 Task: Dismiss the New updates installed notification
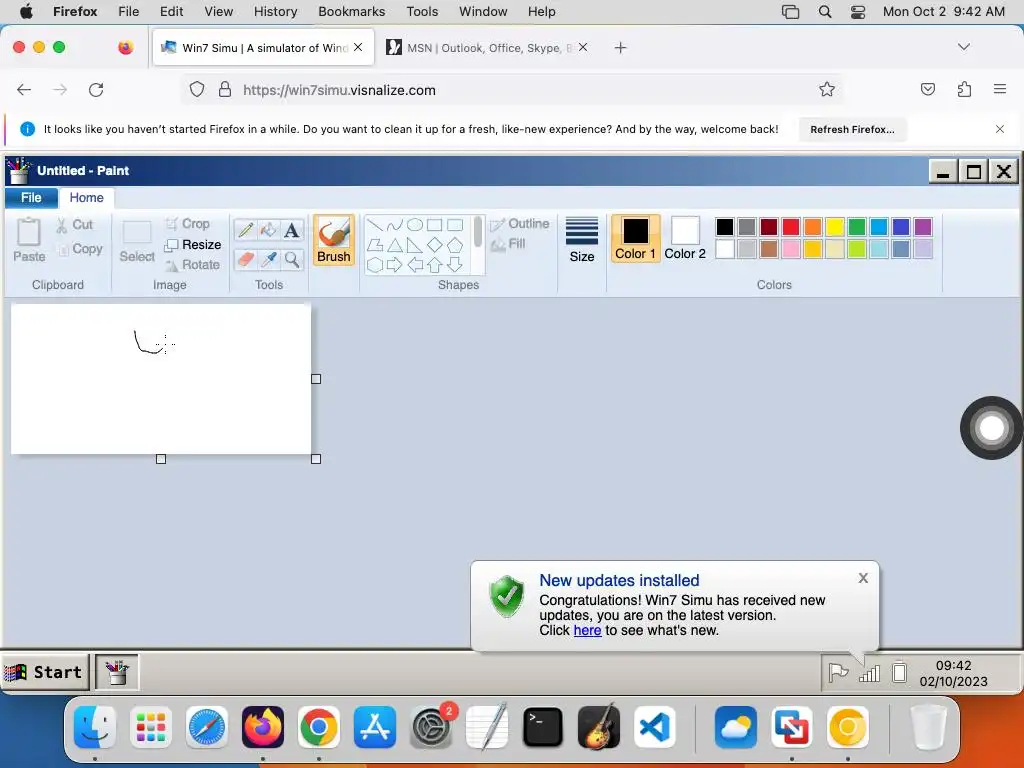[863, 578]
